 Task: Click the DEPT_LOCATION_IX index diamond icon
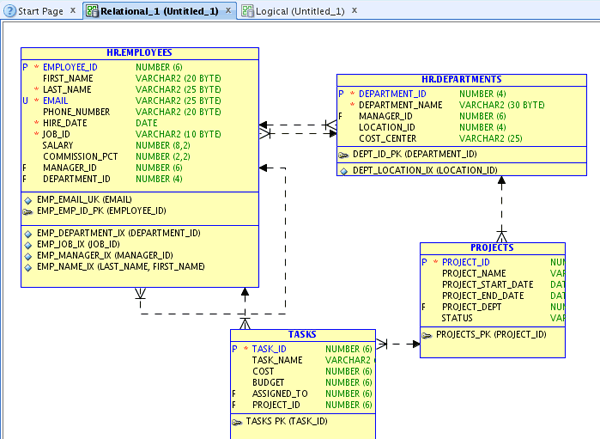(344, 170)
